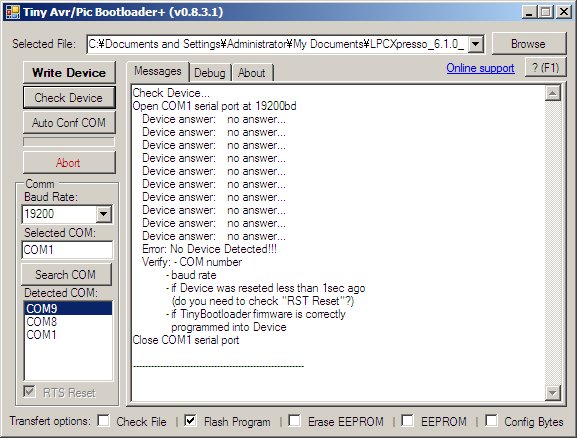Select COM8 in Detected COM list
577x438 pixels.
coord(42,322)
